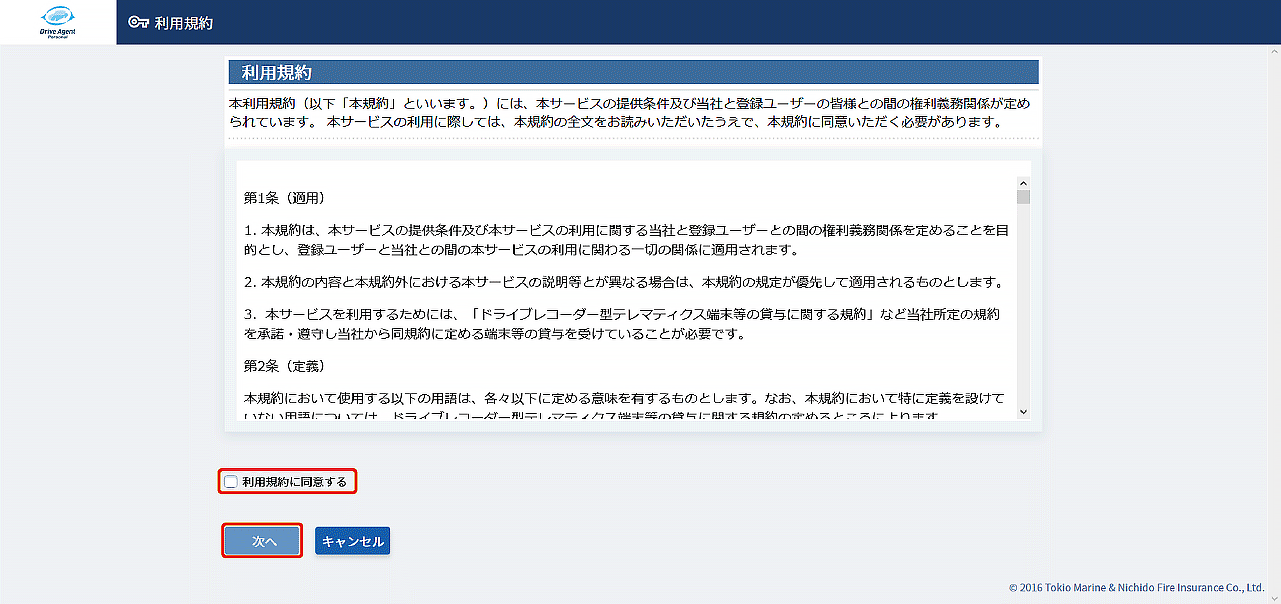Click the Tokio Marine copyright notice
The height and width of the screenshot is (604, 1281).
[1136, 588]
